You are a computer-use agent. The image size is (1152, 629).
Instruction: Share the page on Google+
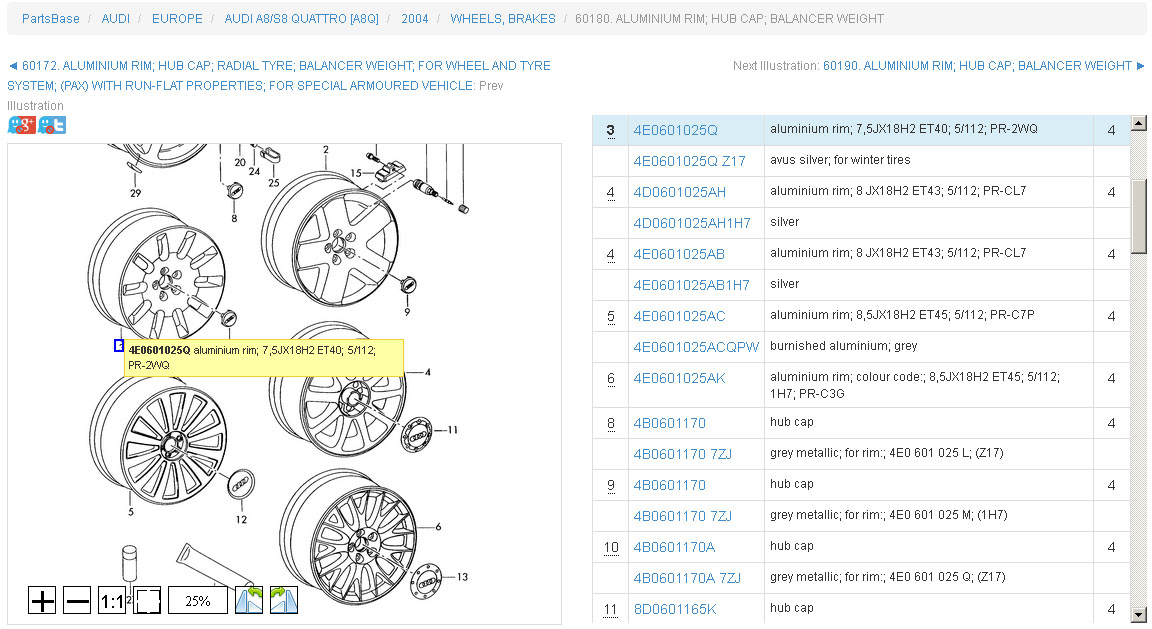click(x=22, y=125)
